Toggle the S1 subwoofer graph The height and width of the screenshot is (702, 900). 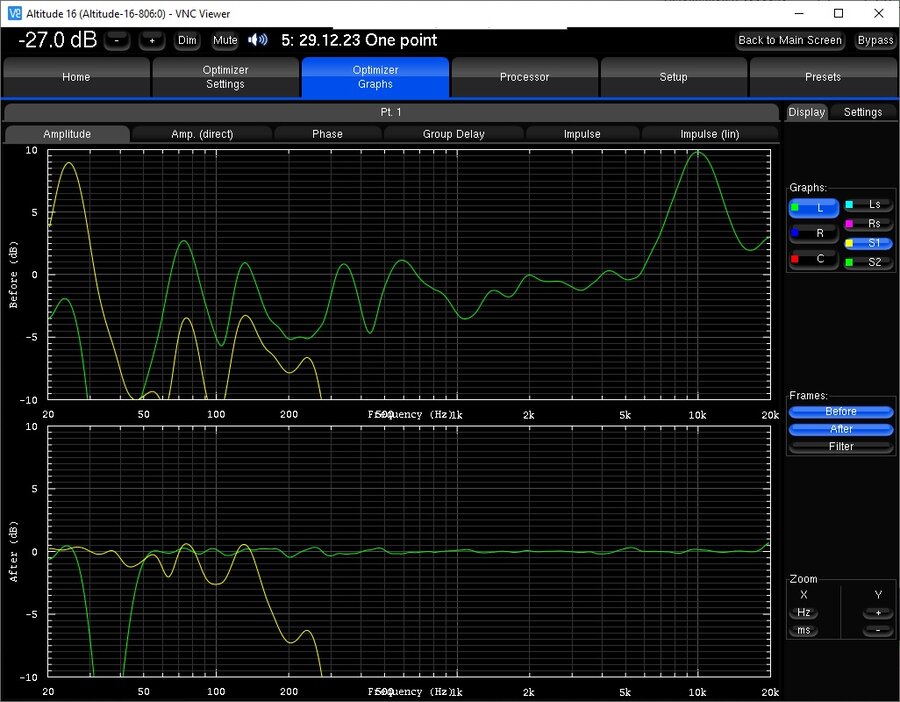click(868, 243)
